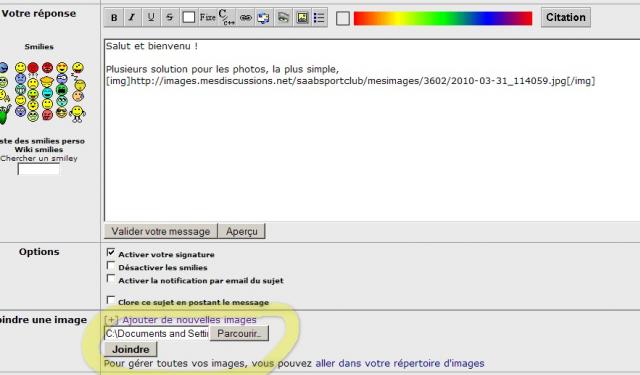Screen dimensions: 640x375
Task: Apply underline formatting
Action: 151,18
